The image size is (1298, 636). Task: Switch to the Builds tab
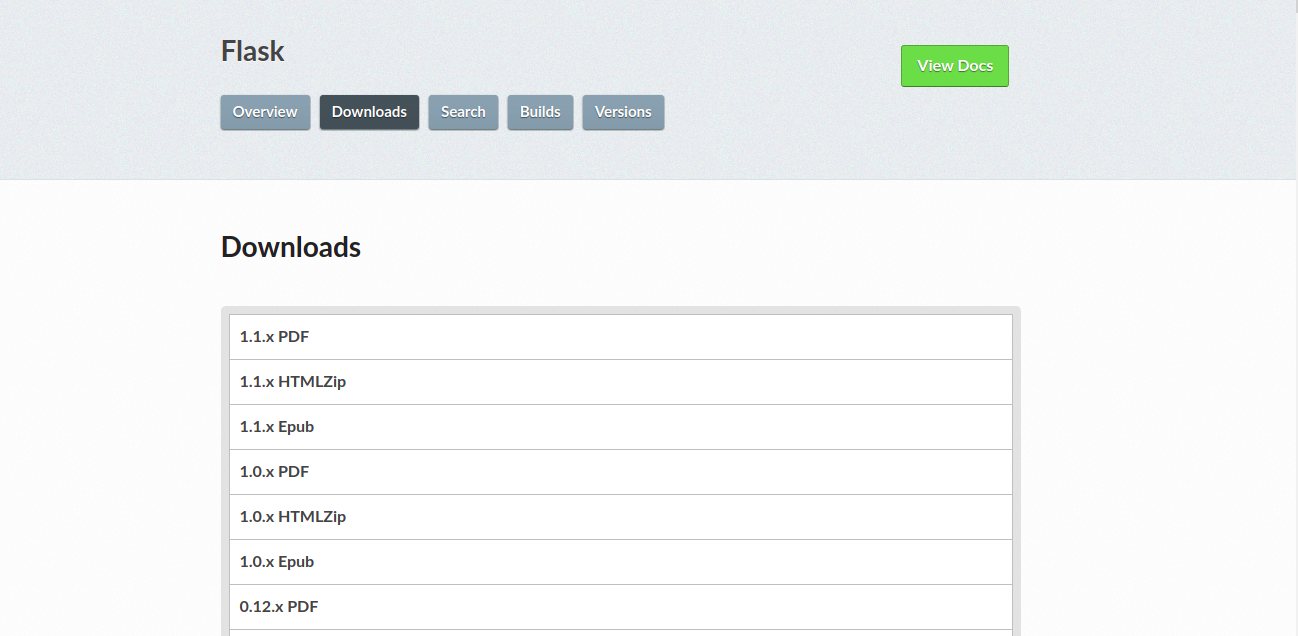pos(540,112)
